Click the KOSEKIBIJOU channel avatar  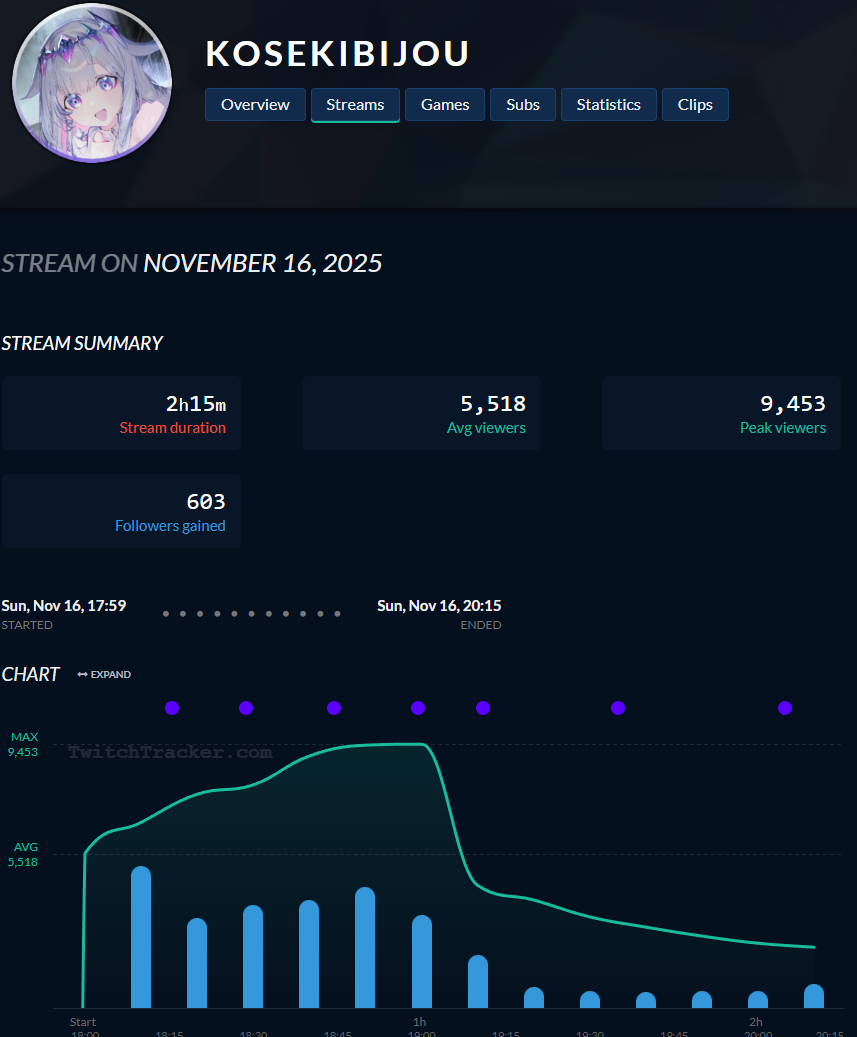coord(92,83)
